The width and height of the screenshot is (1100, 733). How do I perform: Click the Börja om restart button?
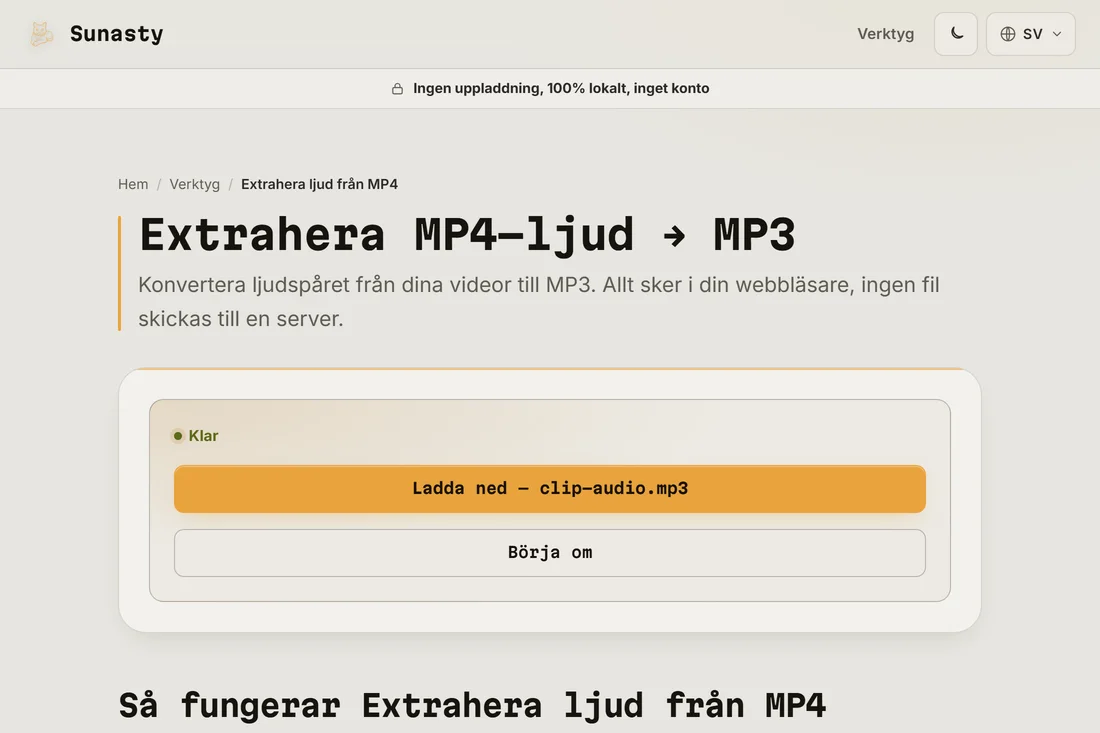550,553
